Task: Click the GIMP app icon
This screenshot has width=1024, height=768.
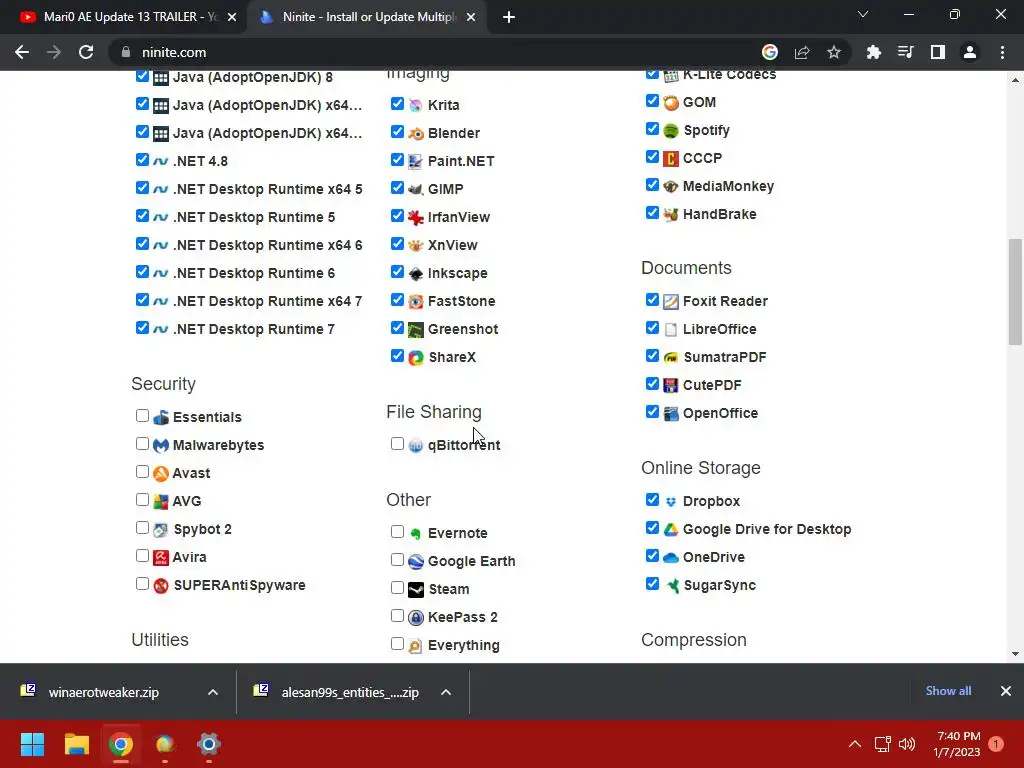Action: (415, 189)
